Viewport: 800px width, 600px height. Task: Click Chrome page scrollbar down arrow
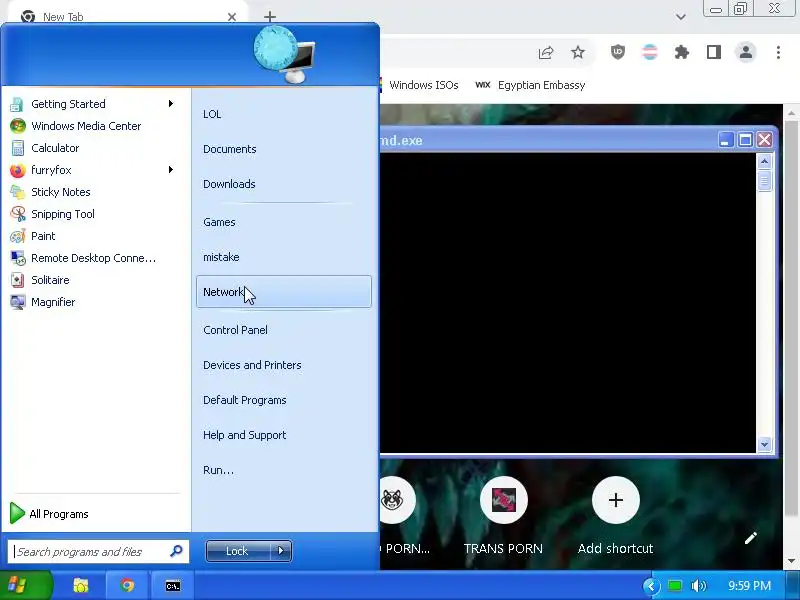pos(791,561)
